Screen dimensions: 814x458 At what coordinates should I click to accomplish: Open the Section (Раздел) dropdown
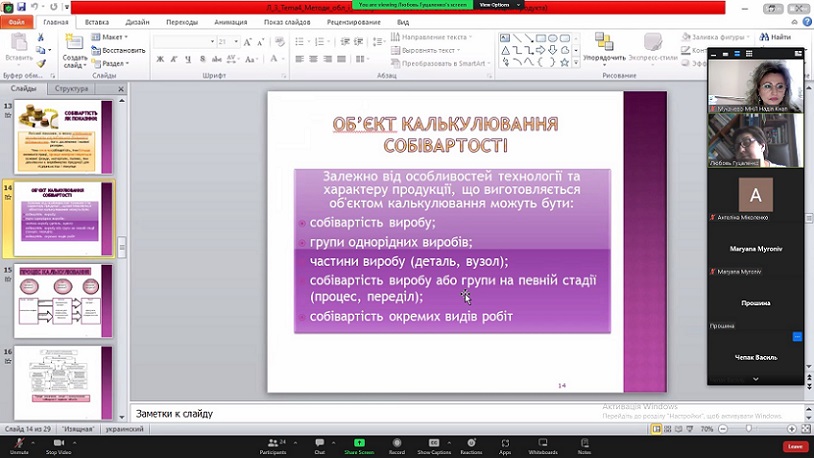click(111, 63)
